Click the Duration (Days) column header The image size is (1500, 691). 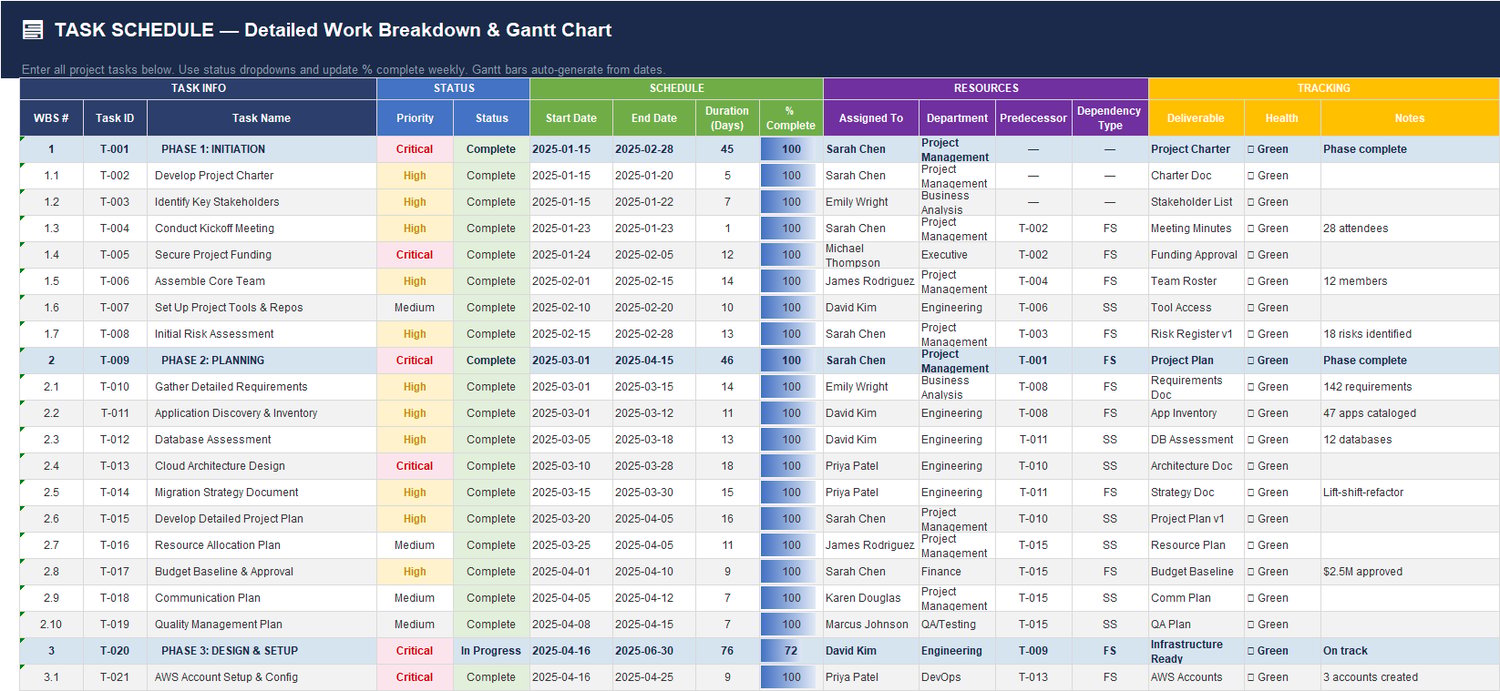tap(727, 118)
